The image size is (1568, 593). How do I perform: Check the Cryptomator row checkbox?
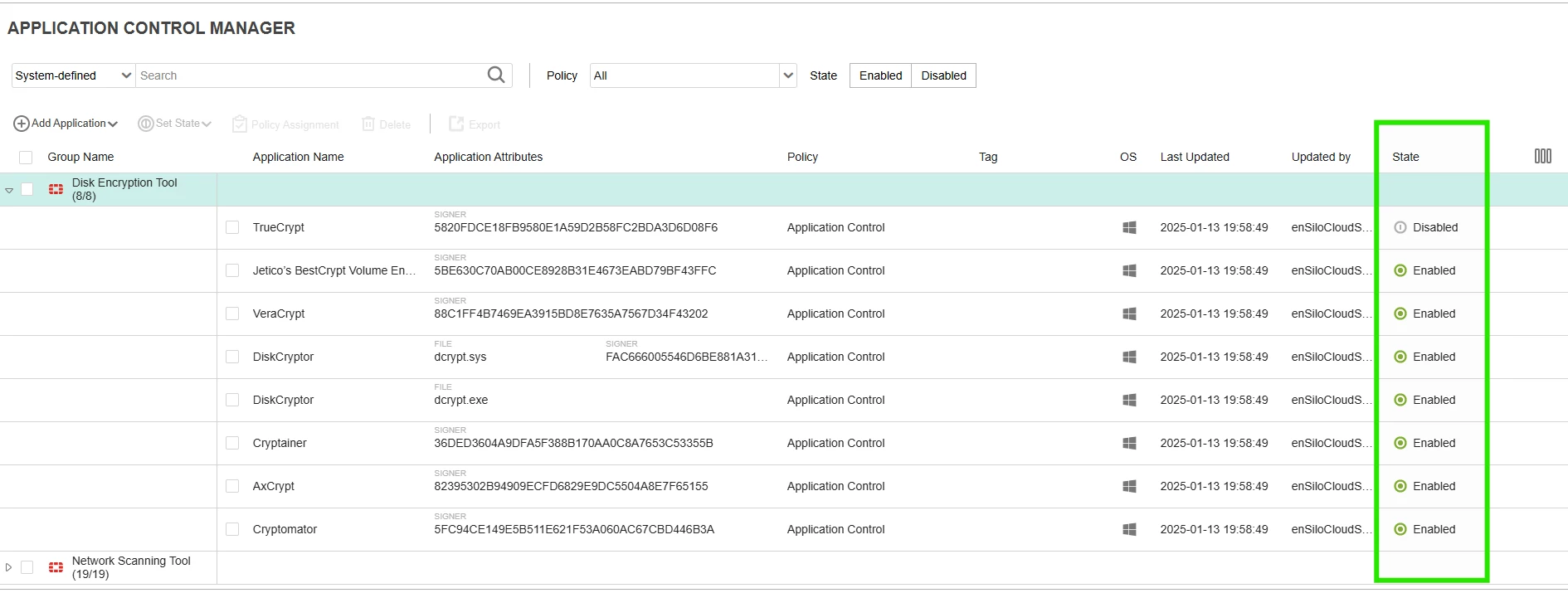pos(232,529)
